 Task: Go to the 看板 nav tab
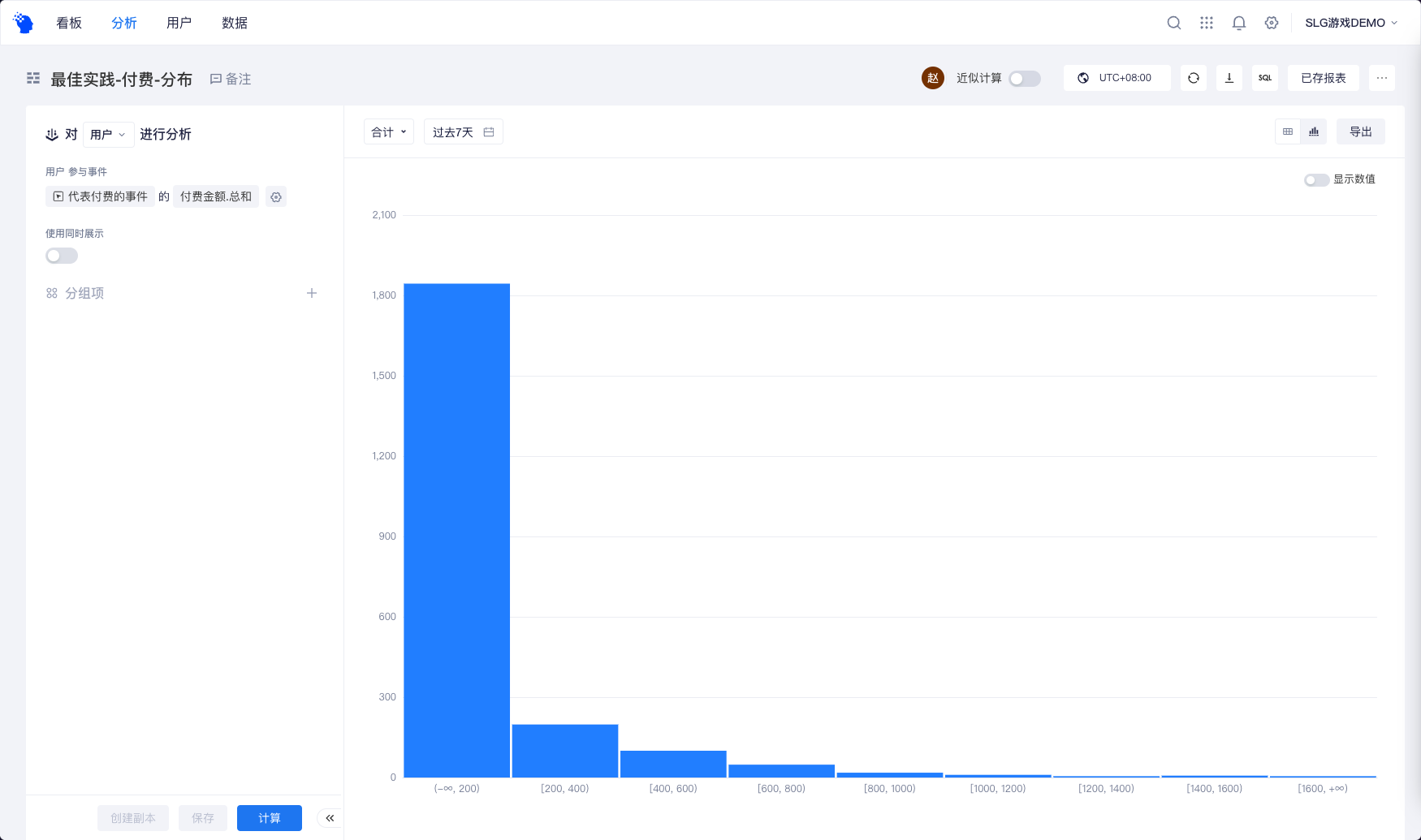coord(69,23)
